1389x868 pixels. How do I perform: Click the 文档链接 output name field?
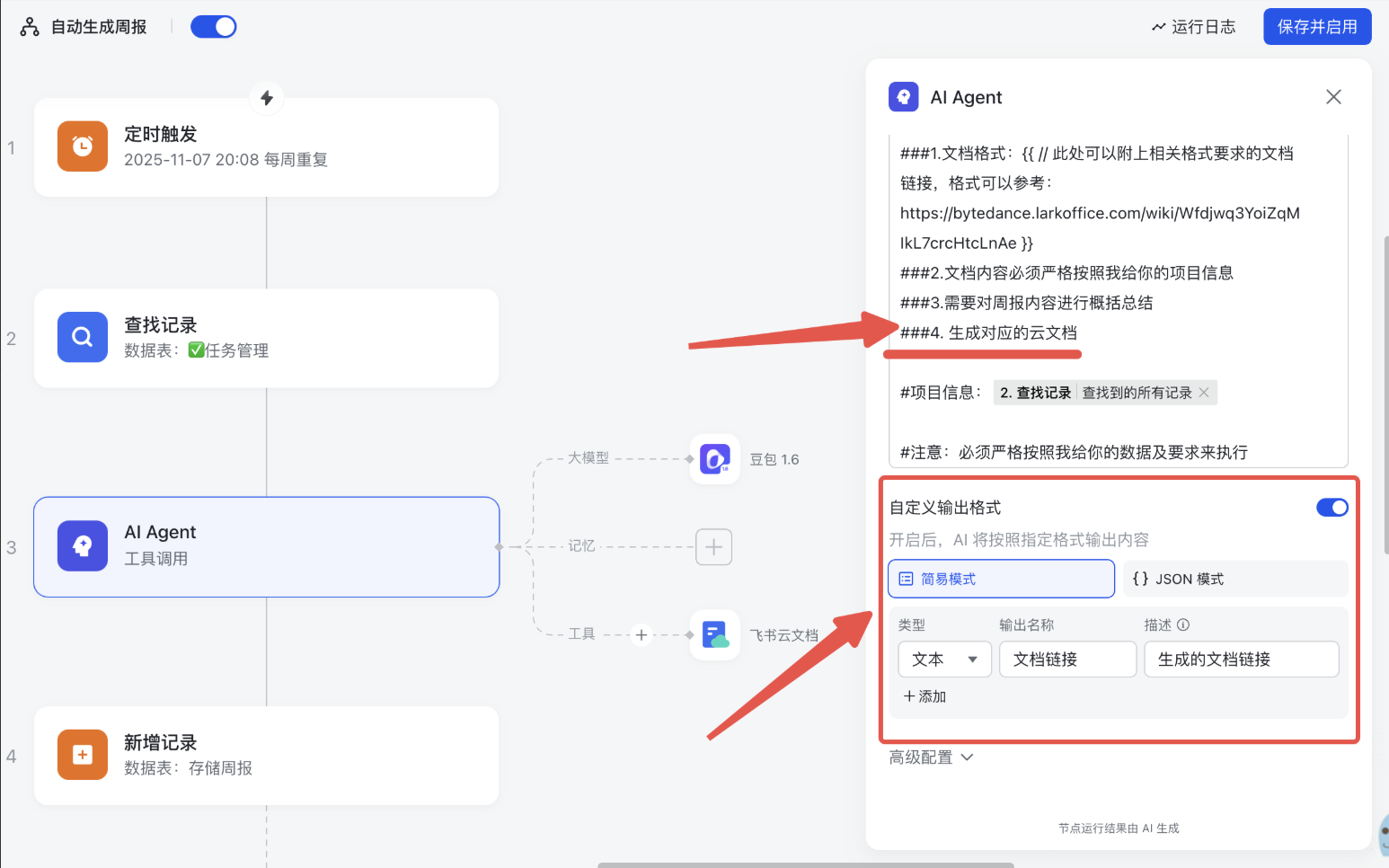[1067, 660]
